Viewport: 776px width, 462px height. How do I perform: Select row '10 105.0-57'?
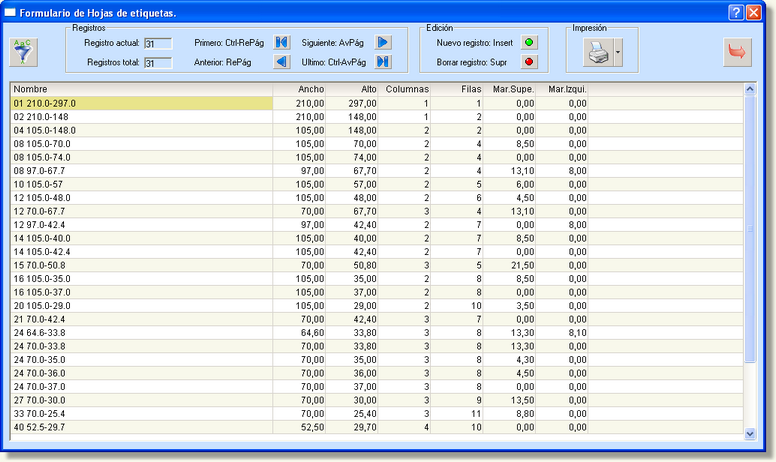coord(377,185)
